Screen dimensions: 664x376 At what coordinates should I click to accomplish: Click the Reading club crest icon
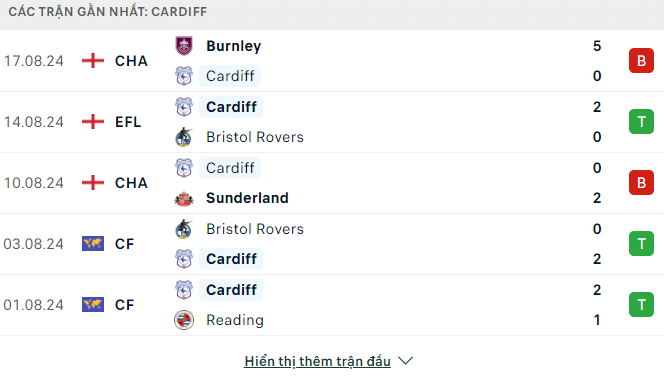pyautogui.click(x=184, y=320)
